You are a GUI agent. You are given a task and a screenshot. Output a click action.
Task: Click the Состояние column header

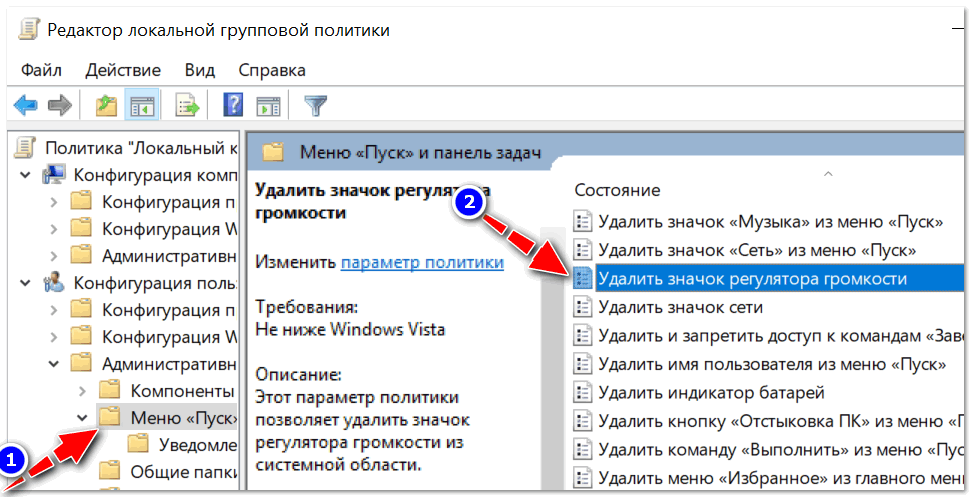point(617,189)
